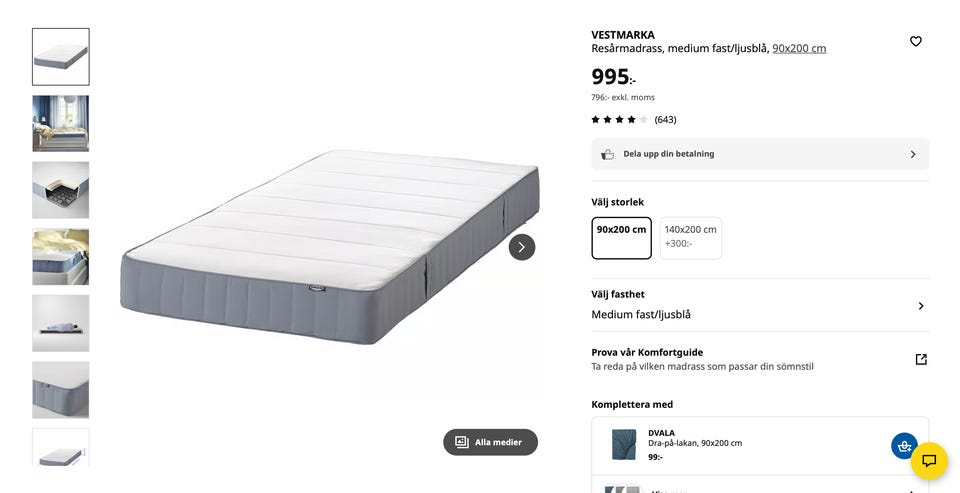Expand the Välj fasthet firmness selector
This screenshot has height=493, width=960.
click(920, 306)
